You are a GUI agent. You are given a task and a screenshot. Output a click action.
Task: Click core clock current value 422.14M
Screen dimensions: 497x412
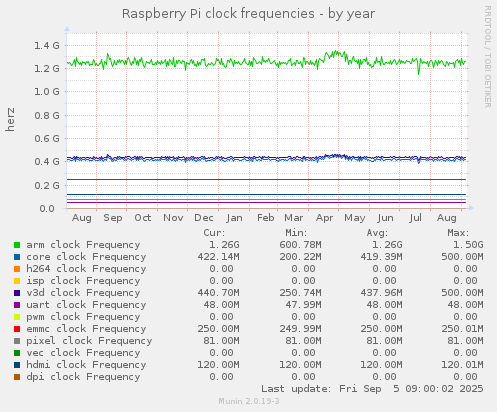(x=218, y=257)
